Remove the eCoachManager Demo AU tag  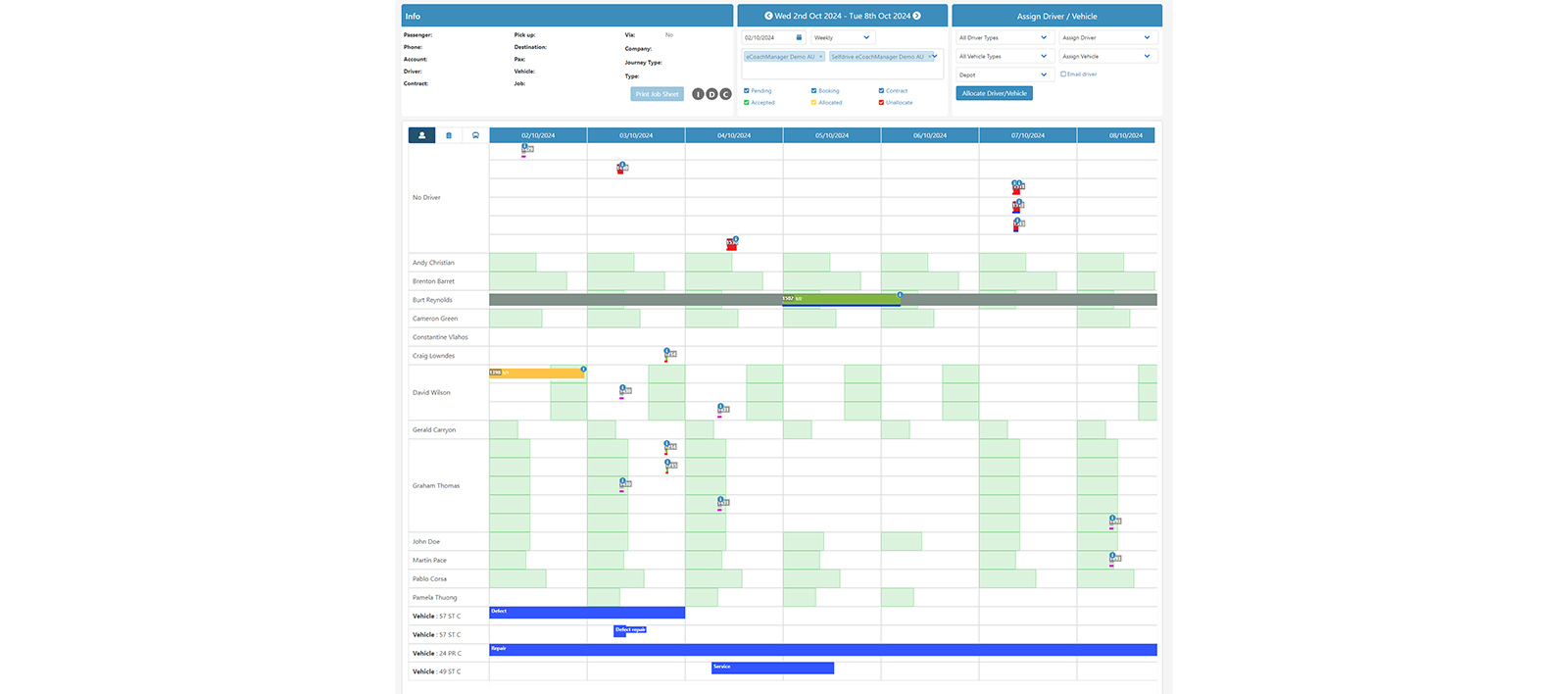point(821,57)
